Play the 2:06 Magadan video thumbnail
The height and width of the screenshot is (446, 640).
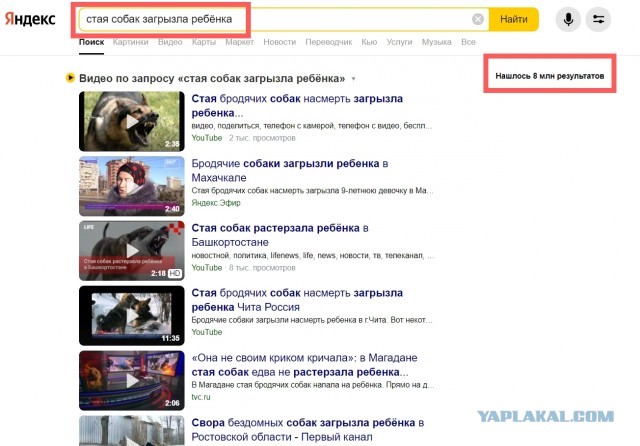tap(132, 380)
